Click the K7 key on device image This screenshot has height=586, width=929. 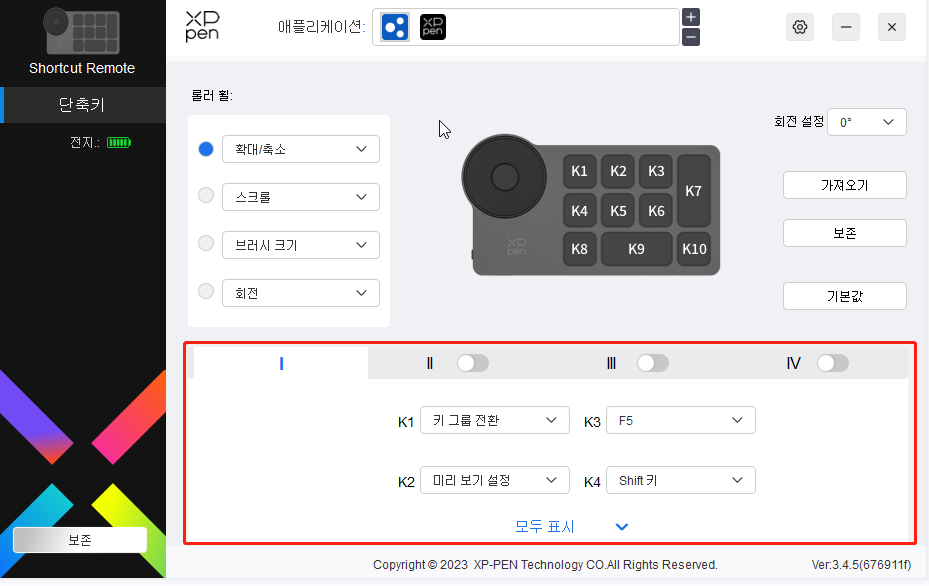click(693, 190)
